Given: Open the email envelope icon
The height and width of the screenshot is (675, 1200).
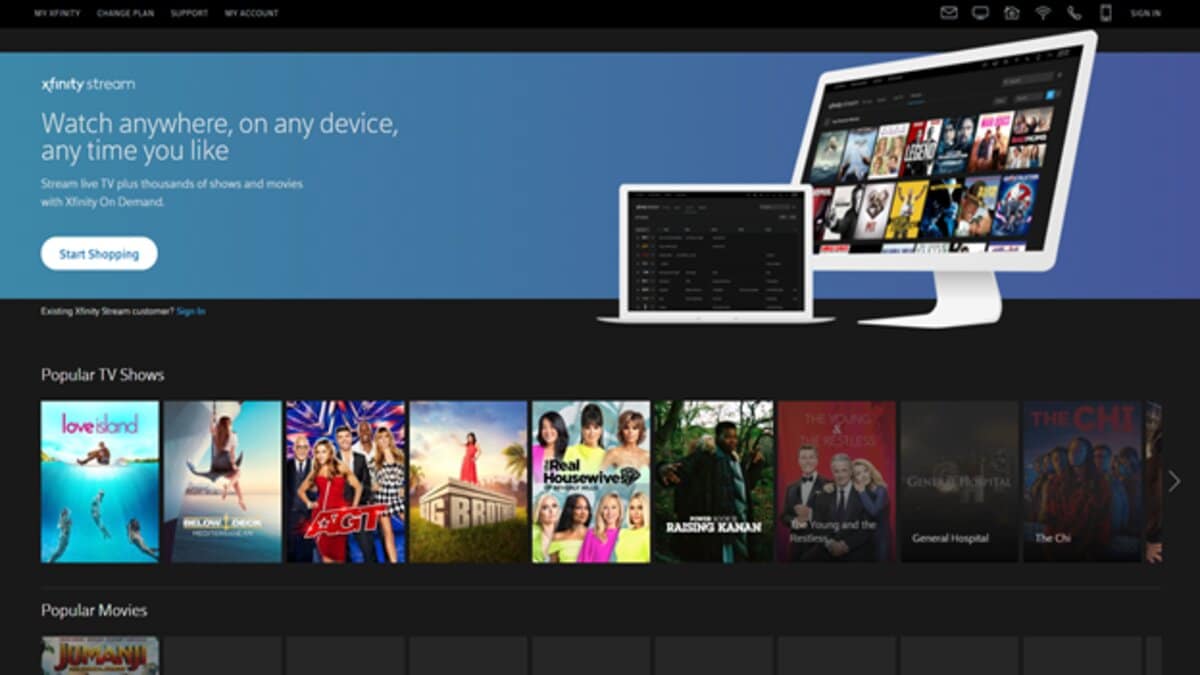Looking at the screenshot, I should pyautogui.click(x=949, y=13).
